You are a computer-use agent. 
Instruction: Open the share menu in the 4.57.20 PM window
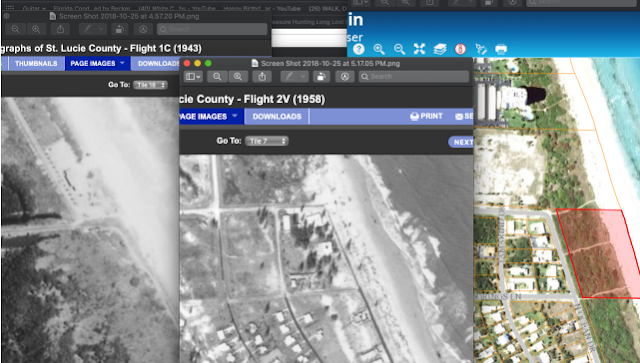point(60,29)
